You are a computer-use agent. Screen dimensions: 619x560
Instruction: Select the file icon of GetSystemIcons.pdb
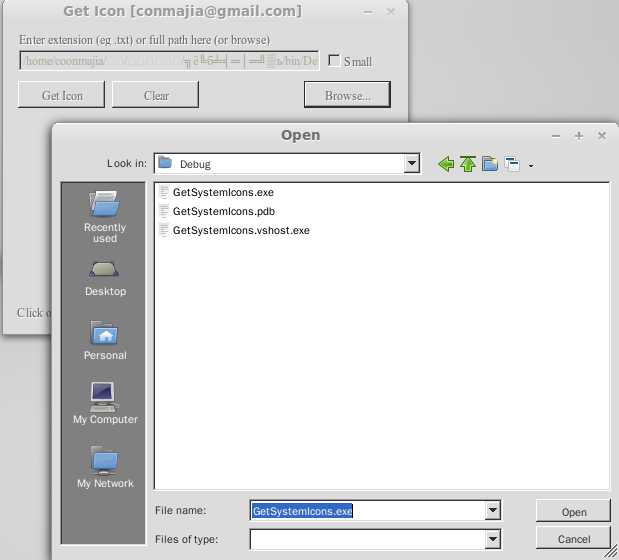click(x=163, y=211)
